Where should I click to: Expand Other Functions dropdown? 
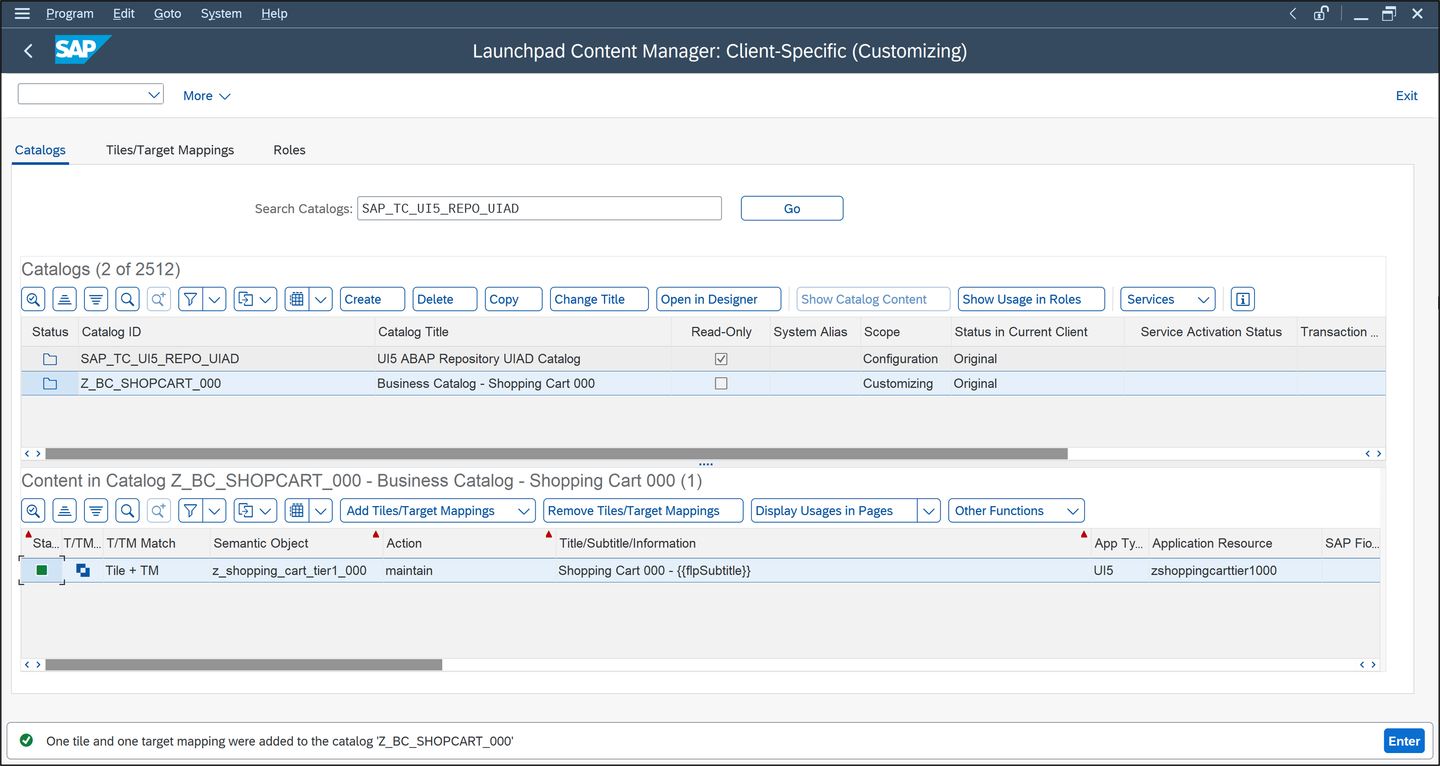[x=1016, y=511]
